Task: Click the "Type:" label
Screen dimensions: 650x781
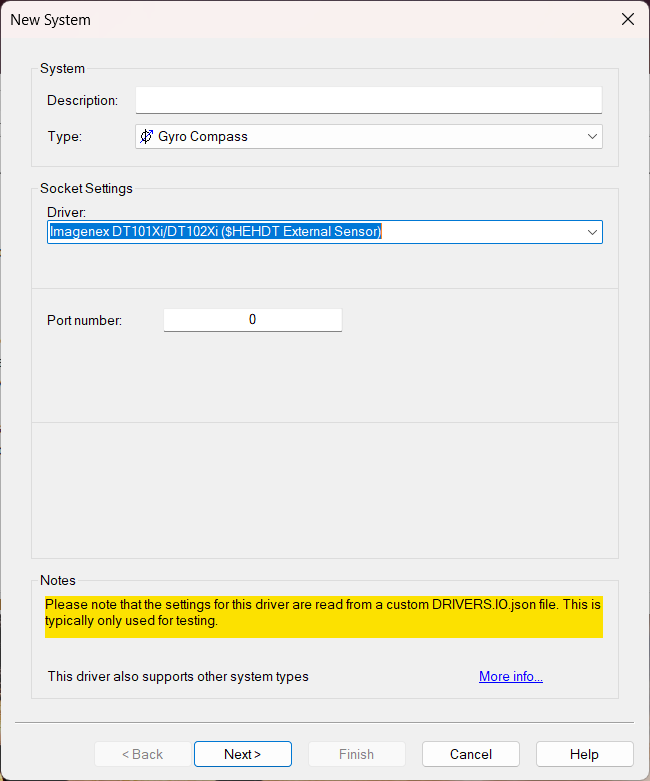Action: pos(64,136)
